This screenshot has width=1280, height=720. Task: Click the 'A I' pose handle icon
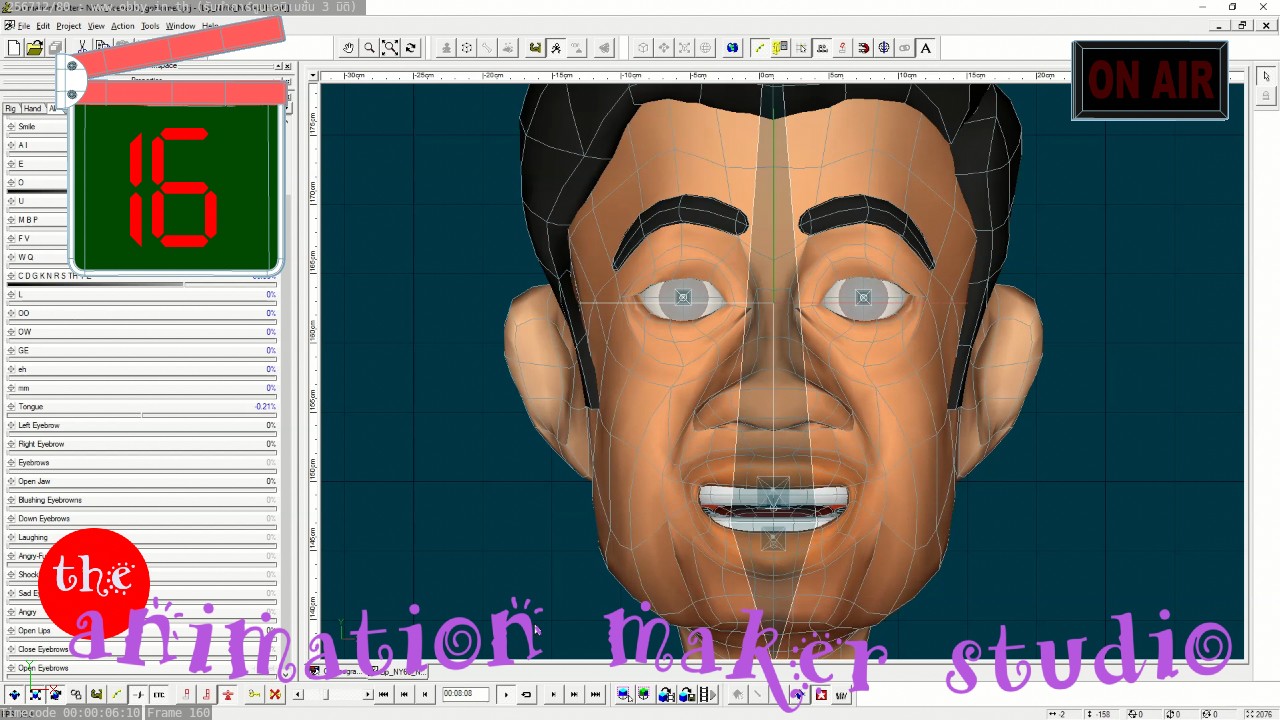click(x=11, y=145)
